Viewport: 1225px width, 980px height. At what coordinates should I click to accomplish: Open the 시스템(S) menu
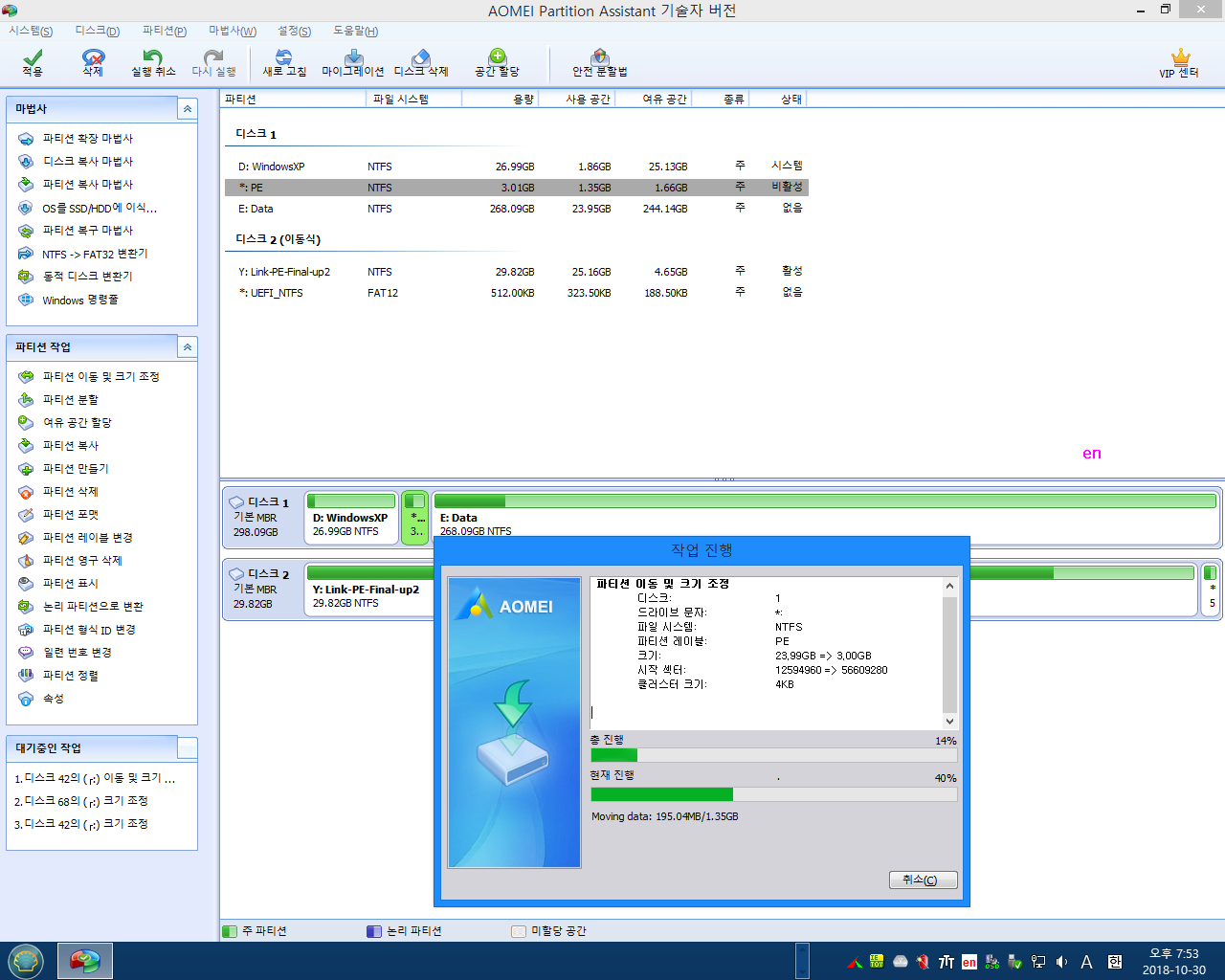tap(31, 31)
